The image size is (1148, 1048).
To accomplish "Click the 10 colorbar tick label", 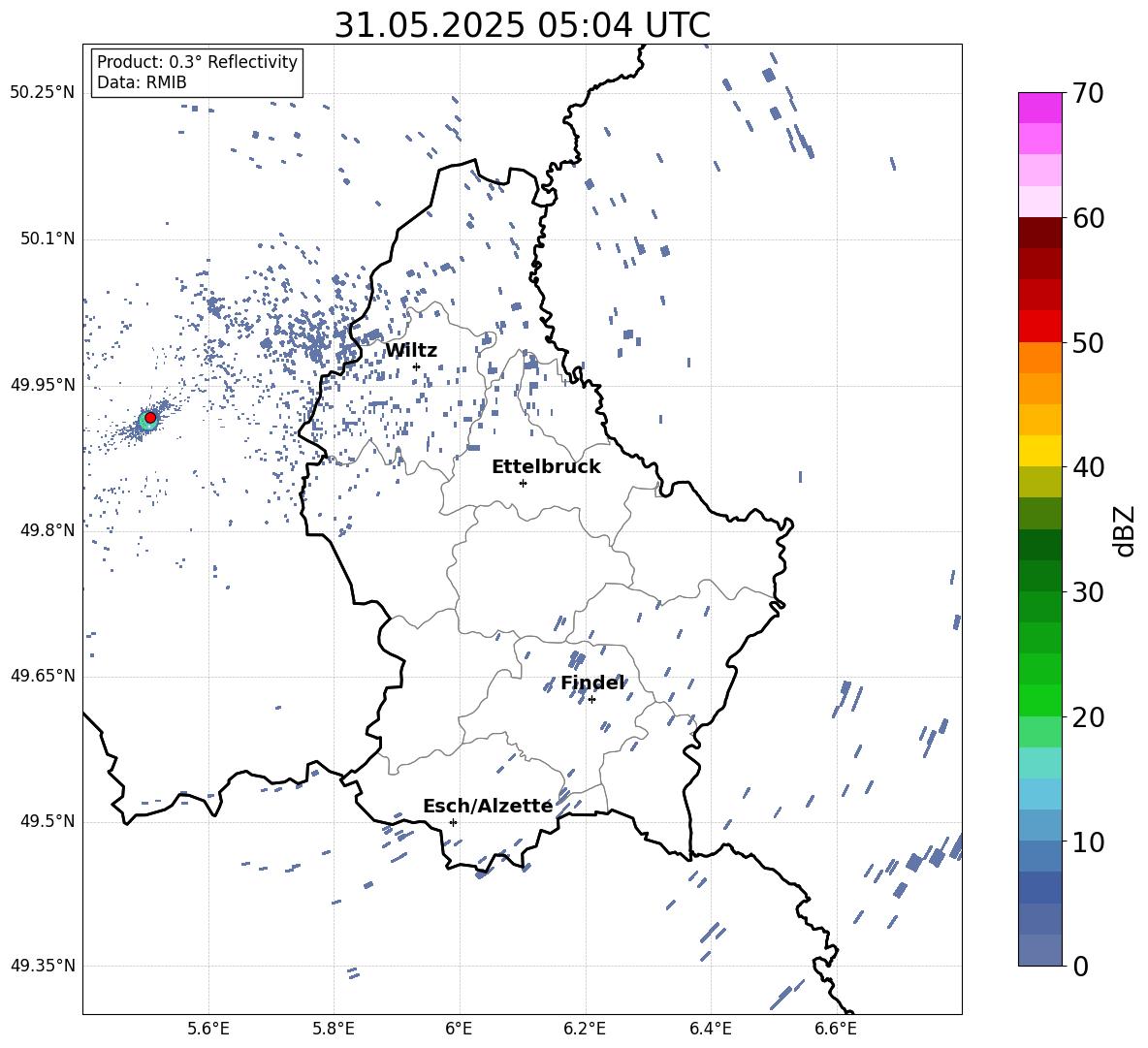I will (1088, 842).
